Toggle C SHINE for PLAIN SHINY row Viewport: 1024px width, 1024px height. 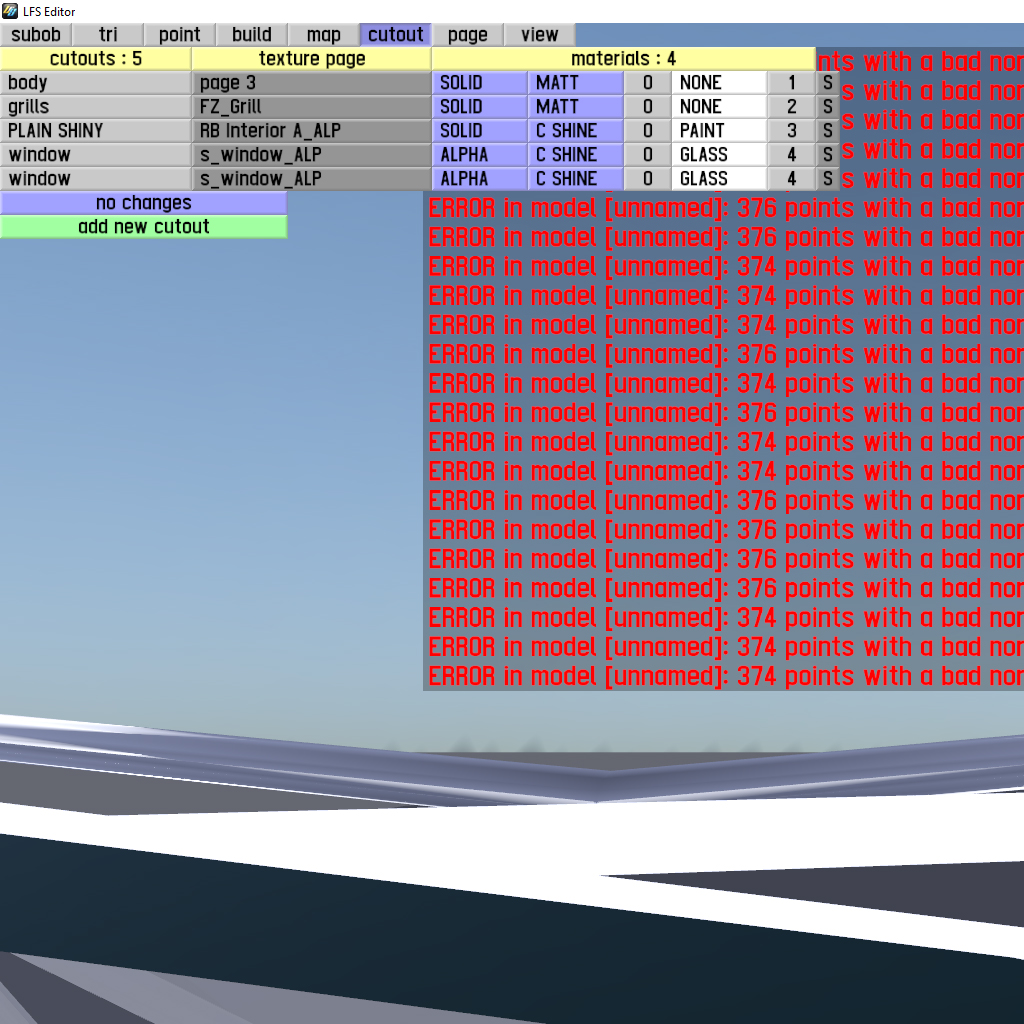point(575,131)
